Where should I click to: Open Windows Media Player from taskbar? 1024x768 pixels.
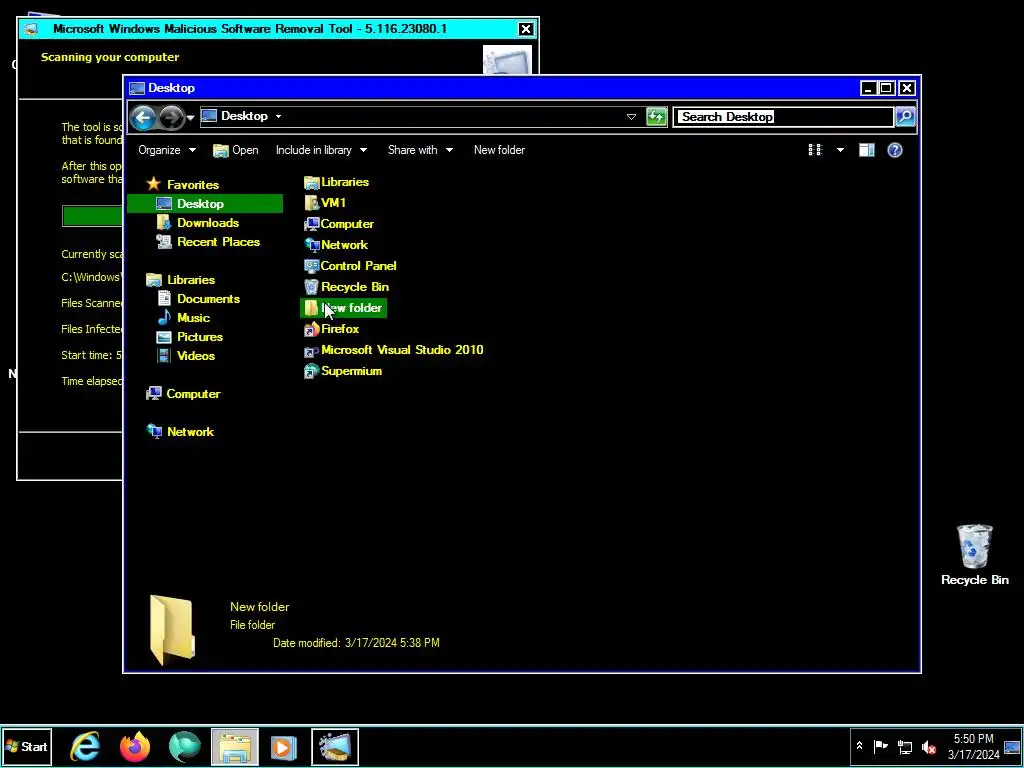(x=283, y=747)
